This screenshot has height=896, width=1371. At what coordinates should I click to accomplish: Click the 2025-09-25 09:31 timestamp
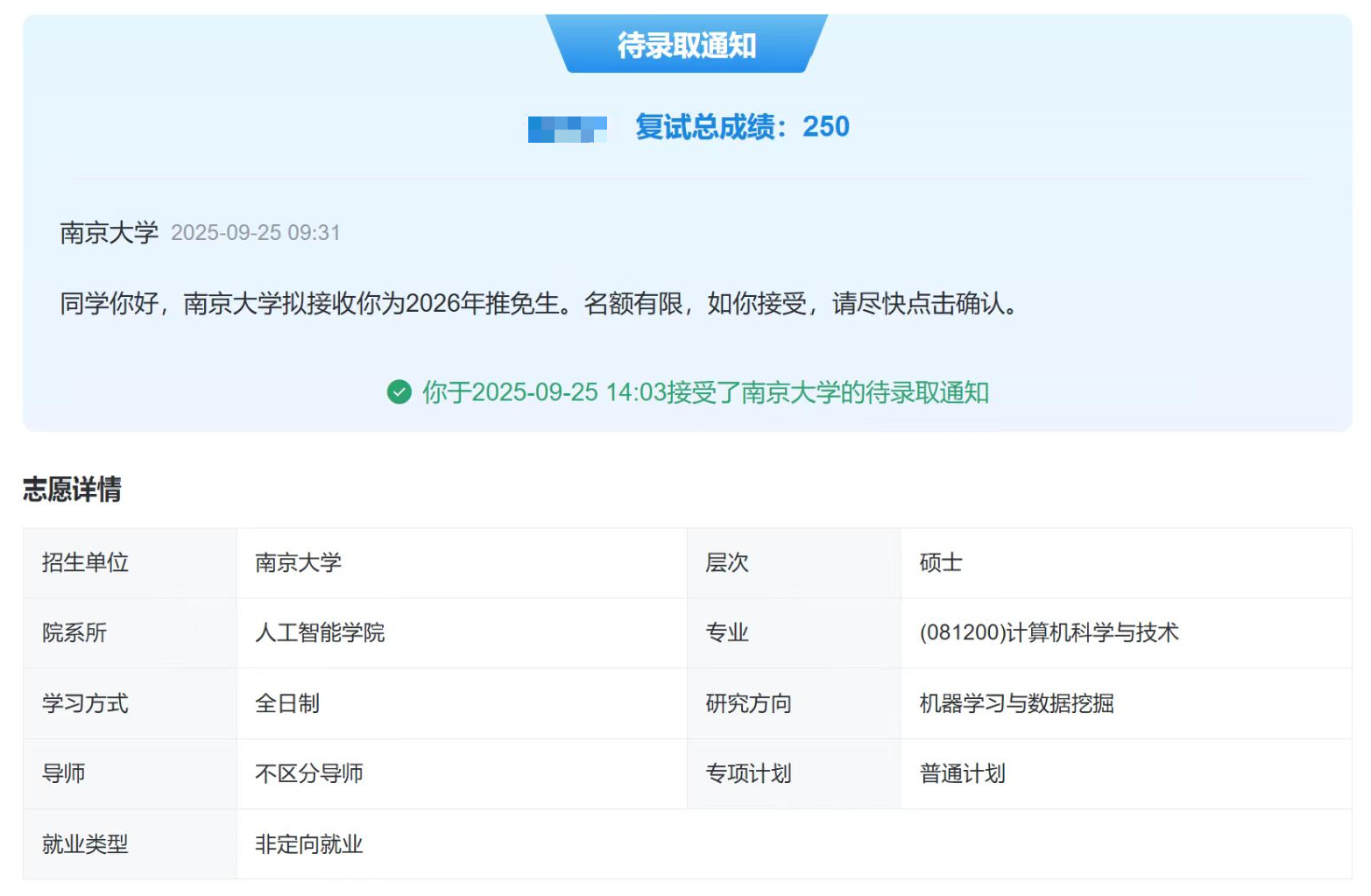tap(255, 233)
